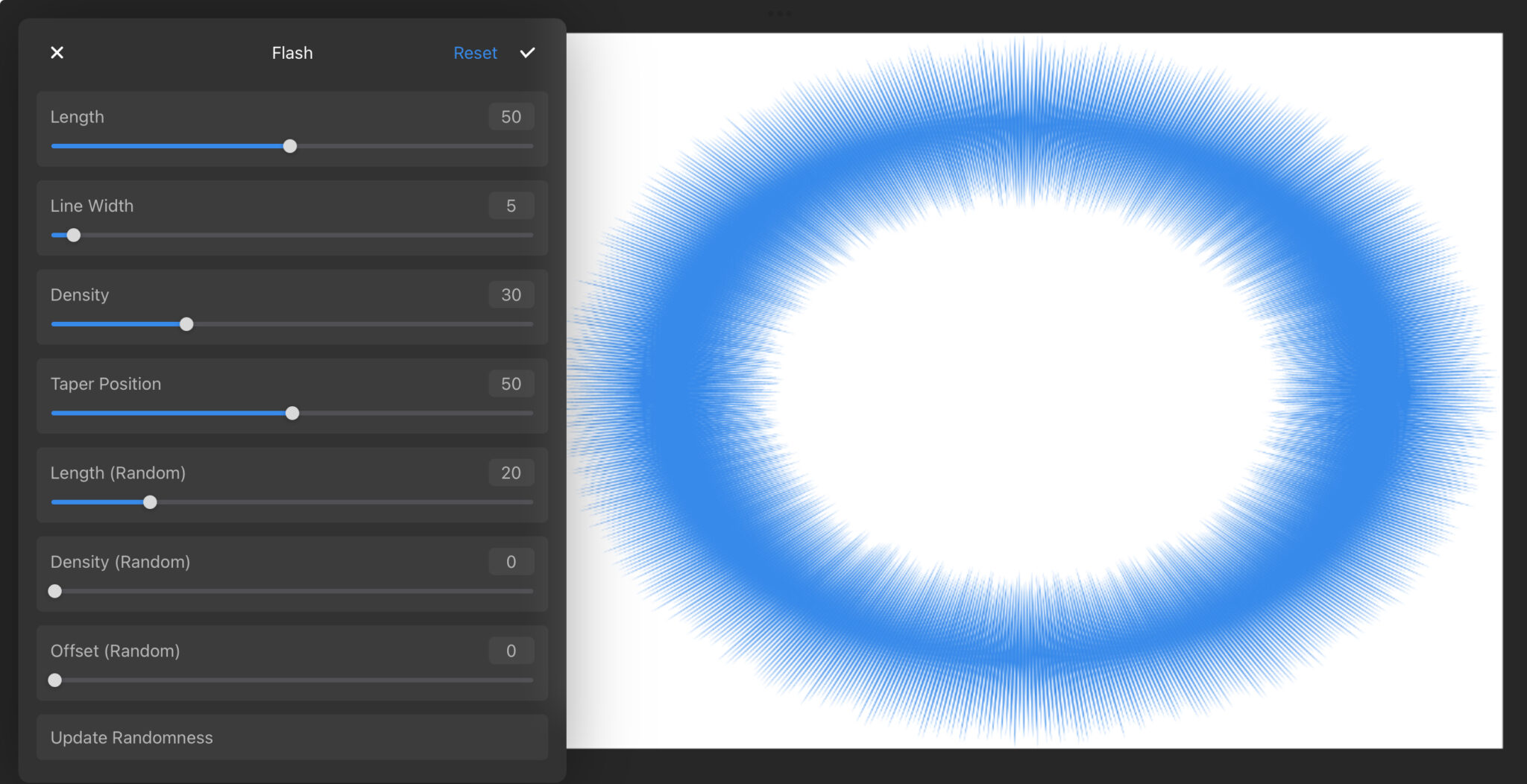Select the Taper Position slider
Image resolution: width=1527 pixels, height=784 pixels.
[x=292, y=412]
